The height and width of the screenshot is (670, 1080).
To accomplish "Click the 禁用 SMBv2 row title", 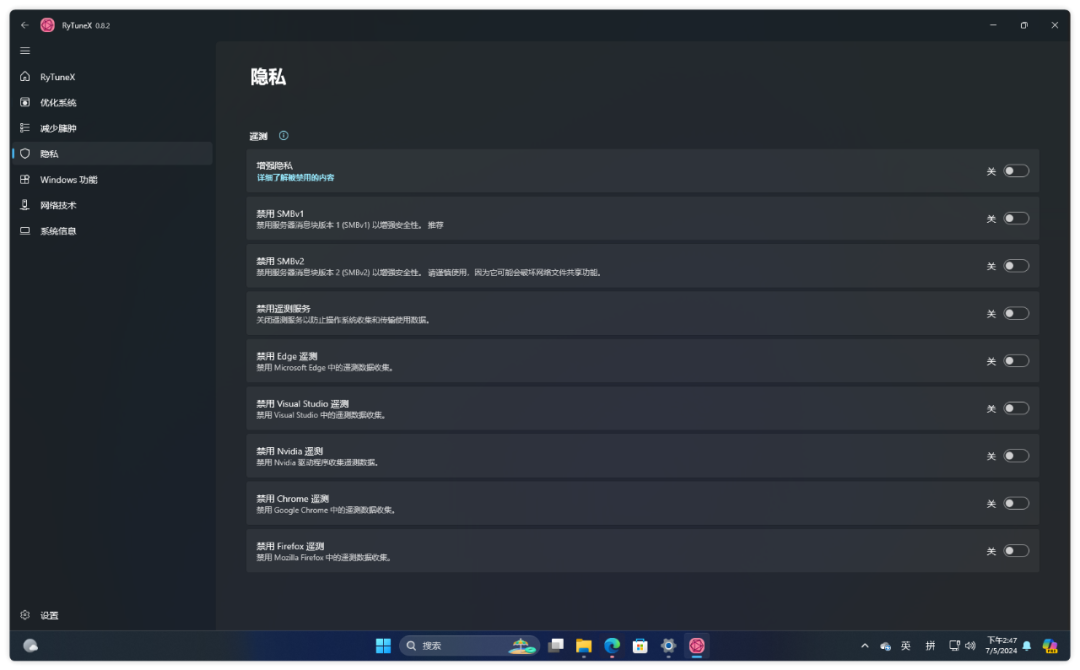I will [280, 261].
